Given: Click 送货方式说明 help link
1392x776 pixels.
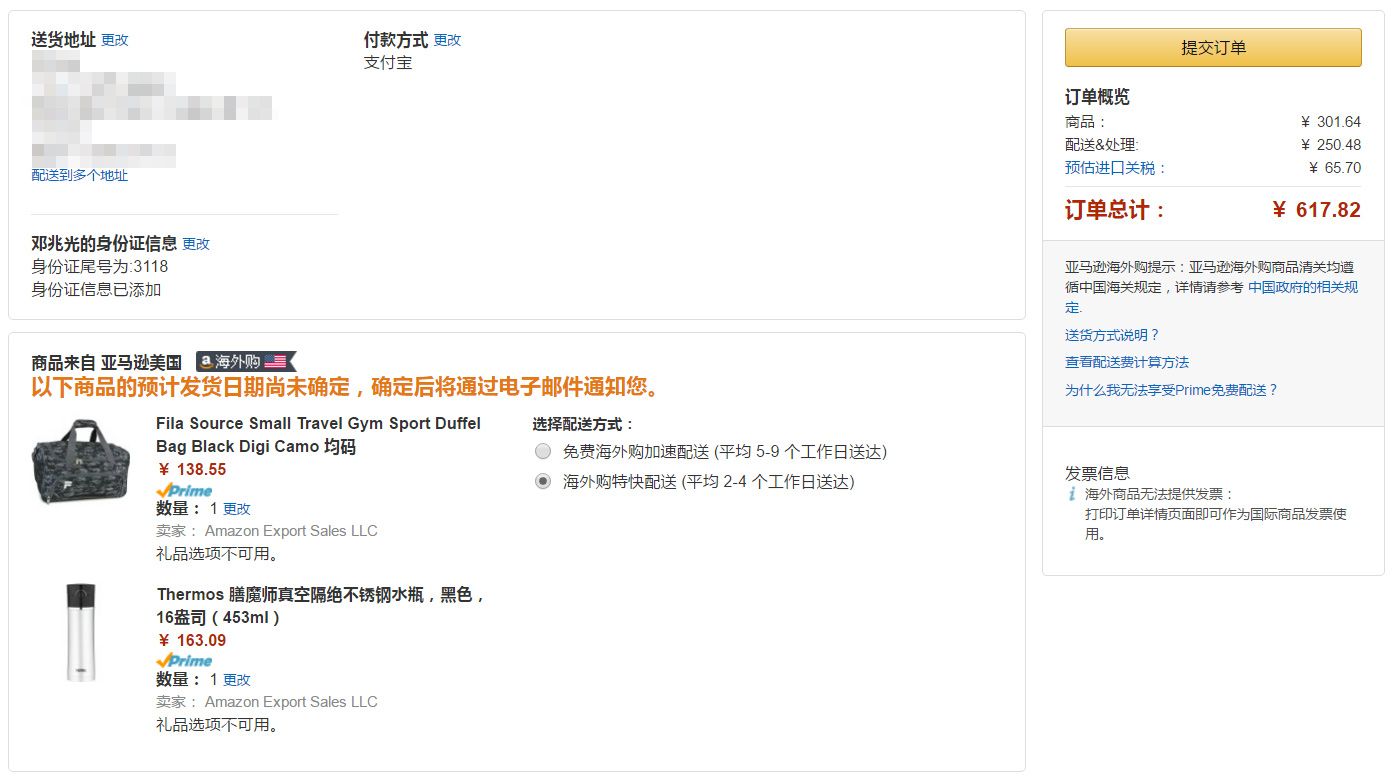Looking at the screenshot, I should (x=1111, y=334).
